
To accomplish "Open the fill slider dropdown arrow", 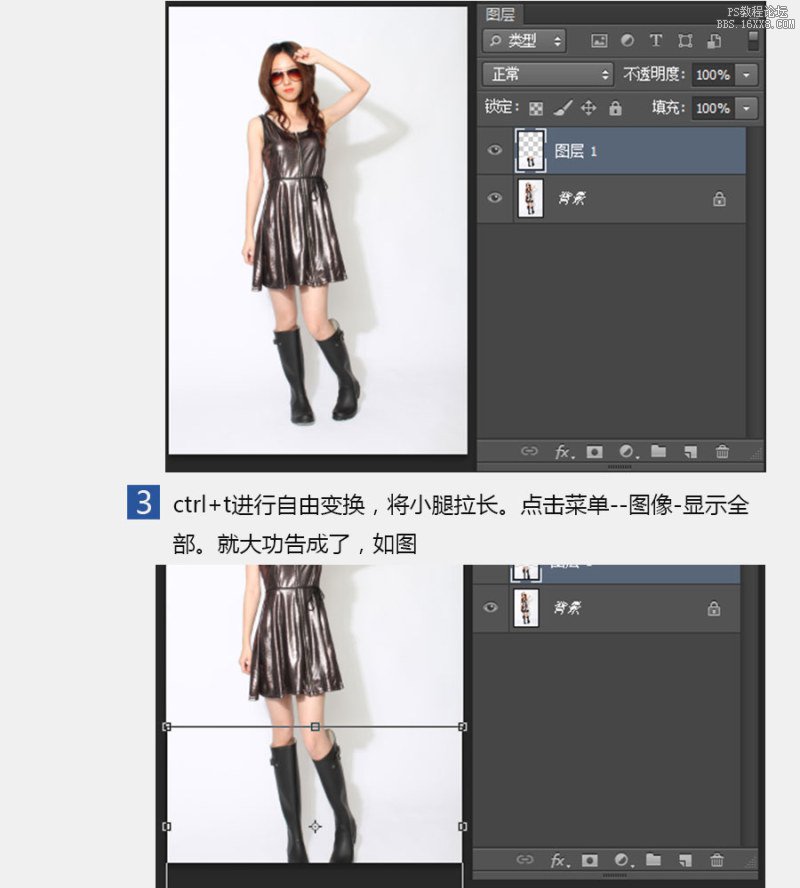I will click(746, 108).
